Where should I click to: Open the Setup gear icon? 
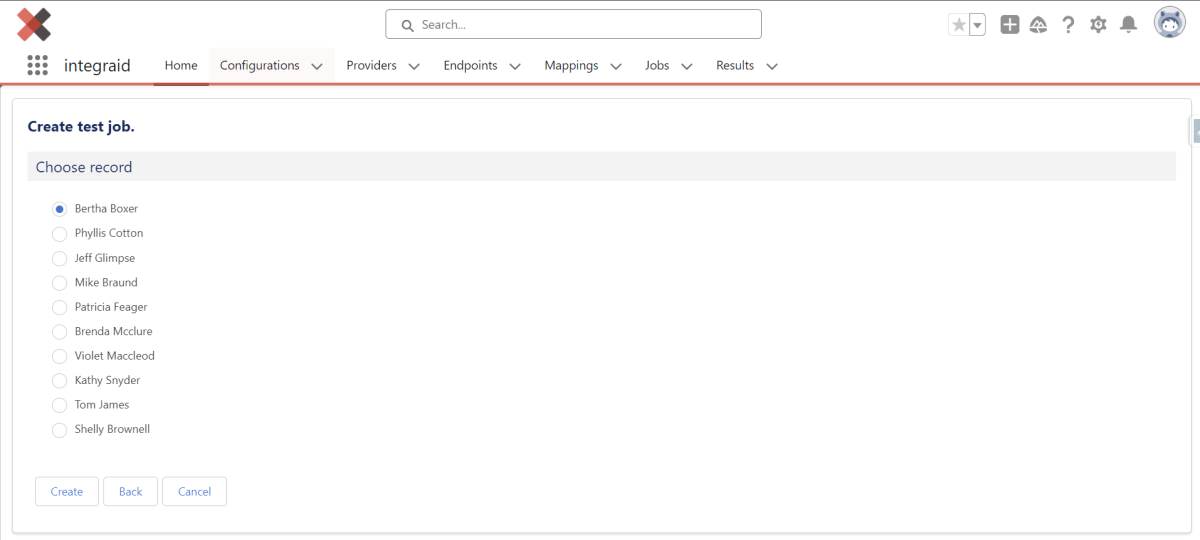pos(1098,25)
